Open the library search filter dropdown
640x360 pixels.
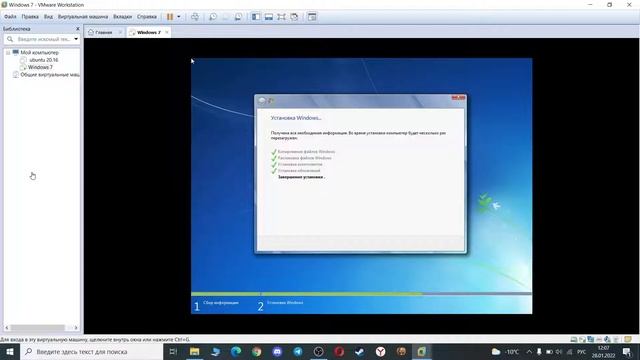76,39
